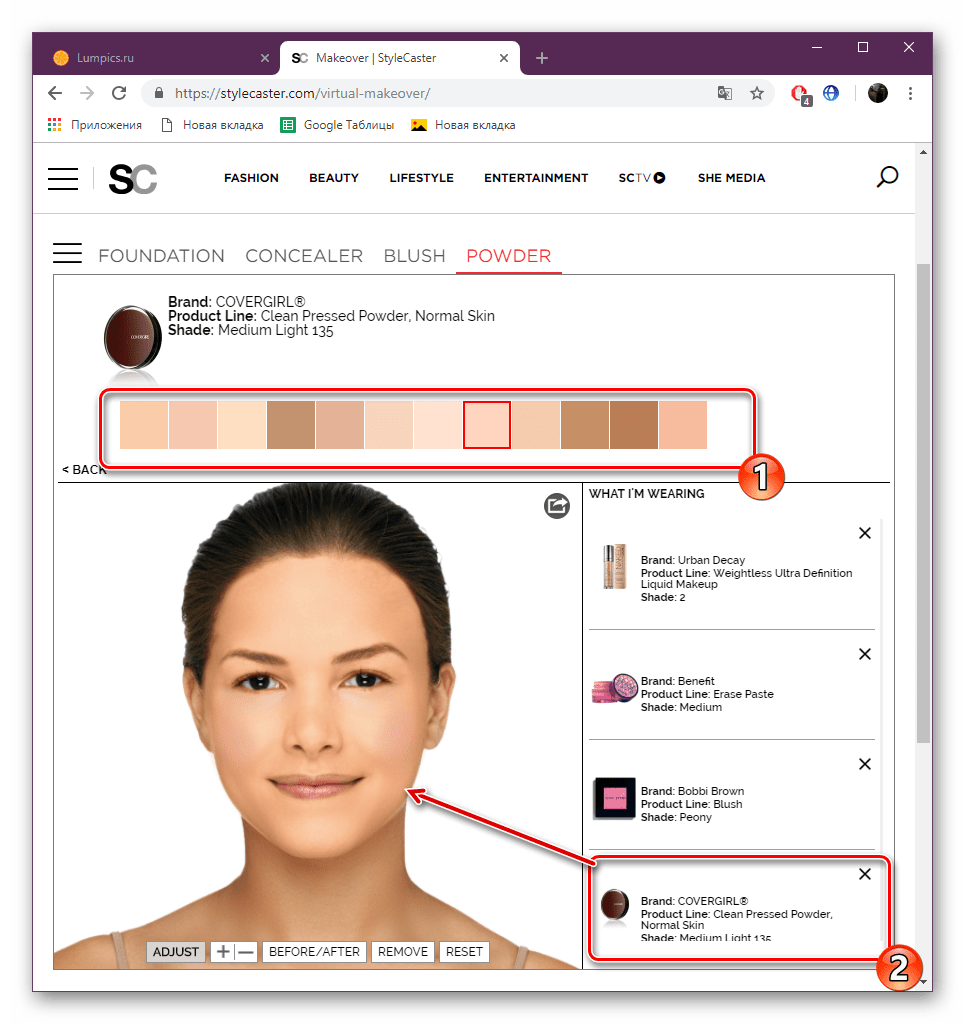Close the Lumpics.ru tab
The width and height of the screenshot is (965, 1024).
click(x=264, y=58)
